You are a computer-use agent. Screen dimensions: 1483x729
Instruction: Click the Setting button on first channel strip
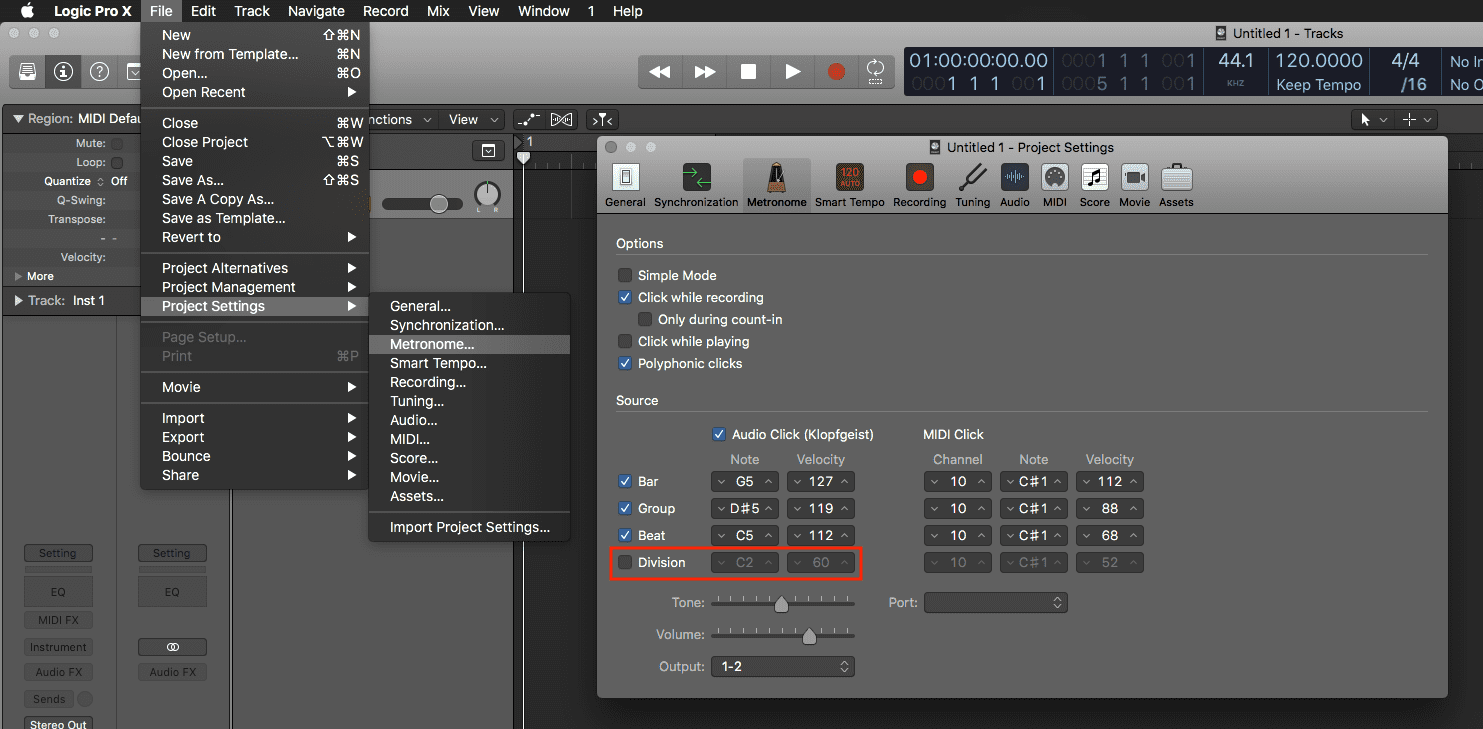click(x=58, y=553)
